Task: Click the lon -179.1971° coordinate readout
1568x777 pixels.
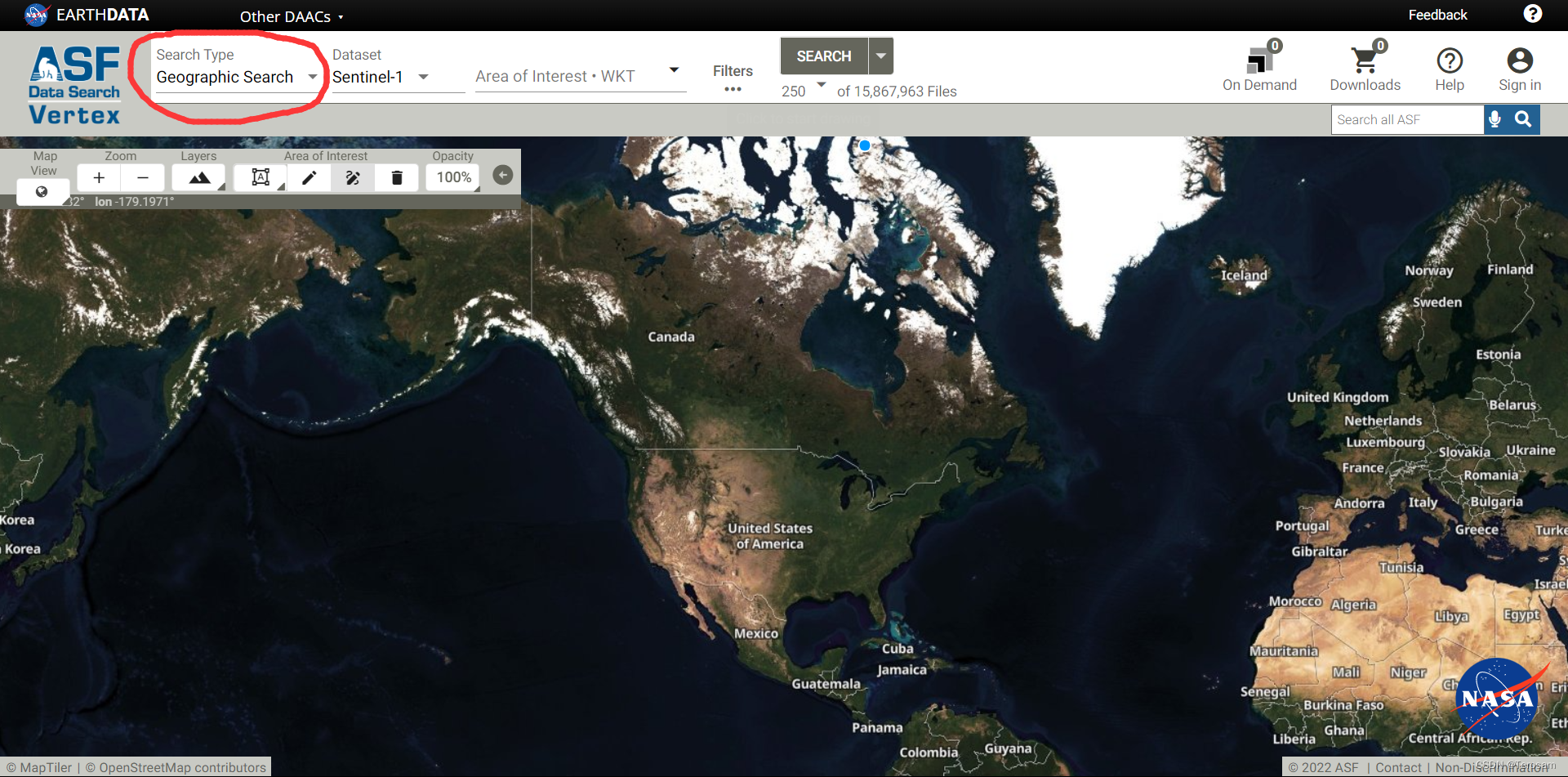Action: click(134, 202)
